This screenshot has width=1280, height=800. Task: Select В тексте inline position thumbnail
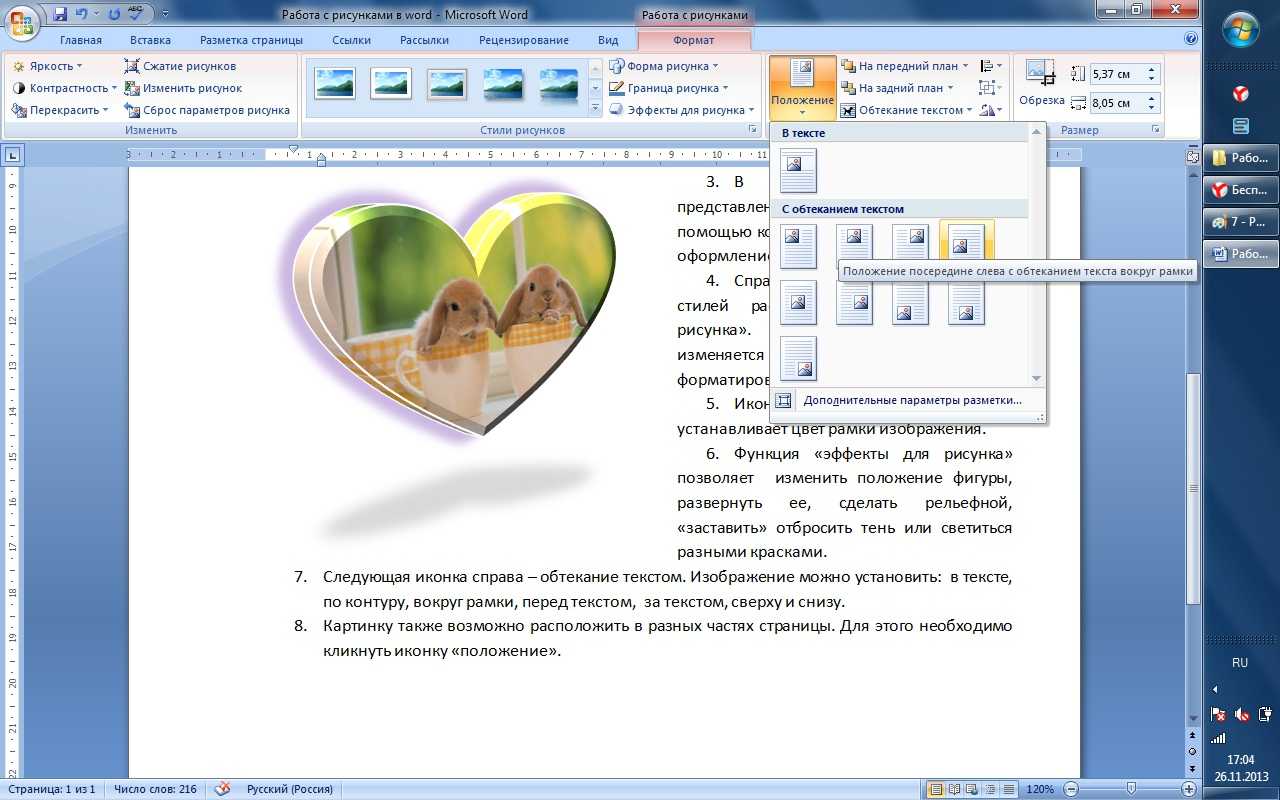pos(798,170)
